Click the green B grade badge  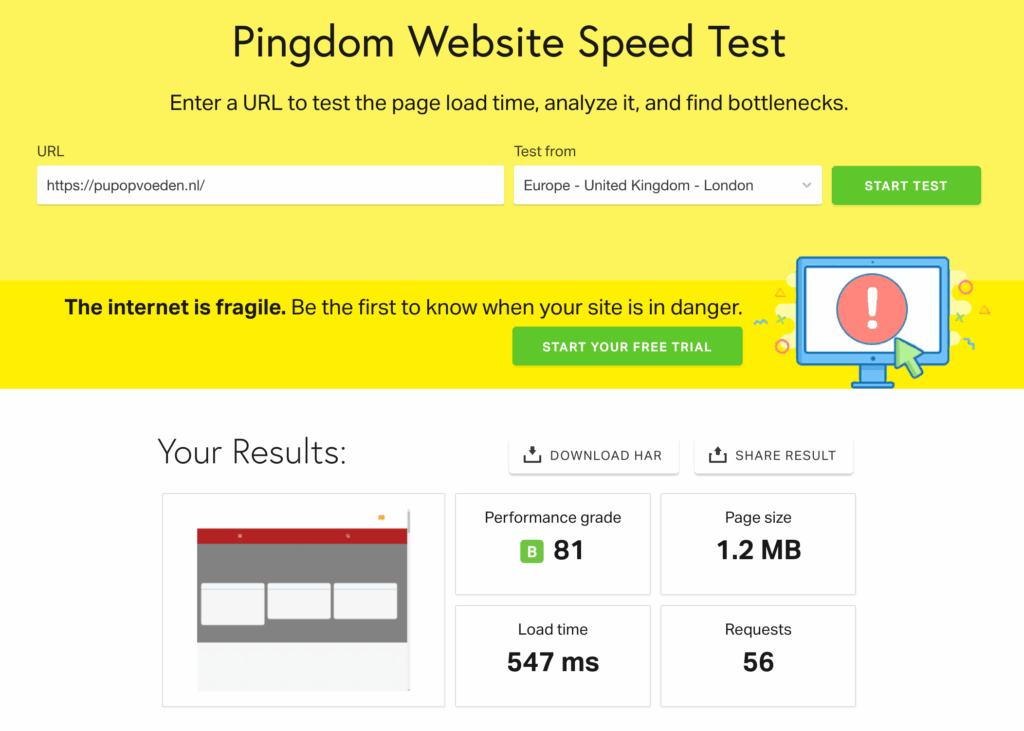[531, 551]
